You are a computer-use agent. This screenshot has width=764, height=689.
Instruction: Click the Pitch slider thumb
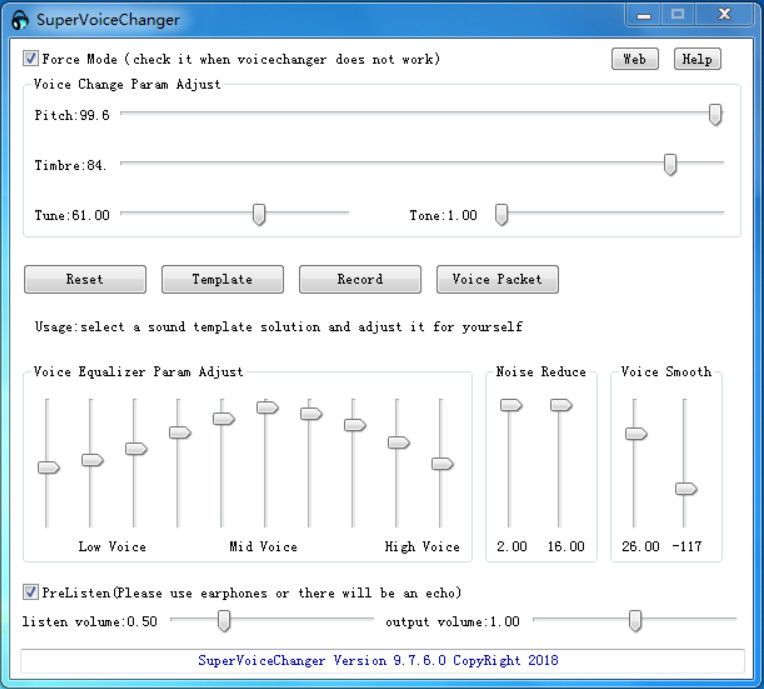tap(715, 115)
